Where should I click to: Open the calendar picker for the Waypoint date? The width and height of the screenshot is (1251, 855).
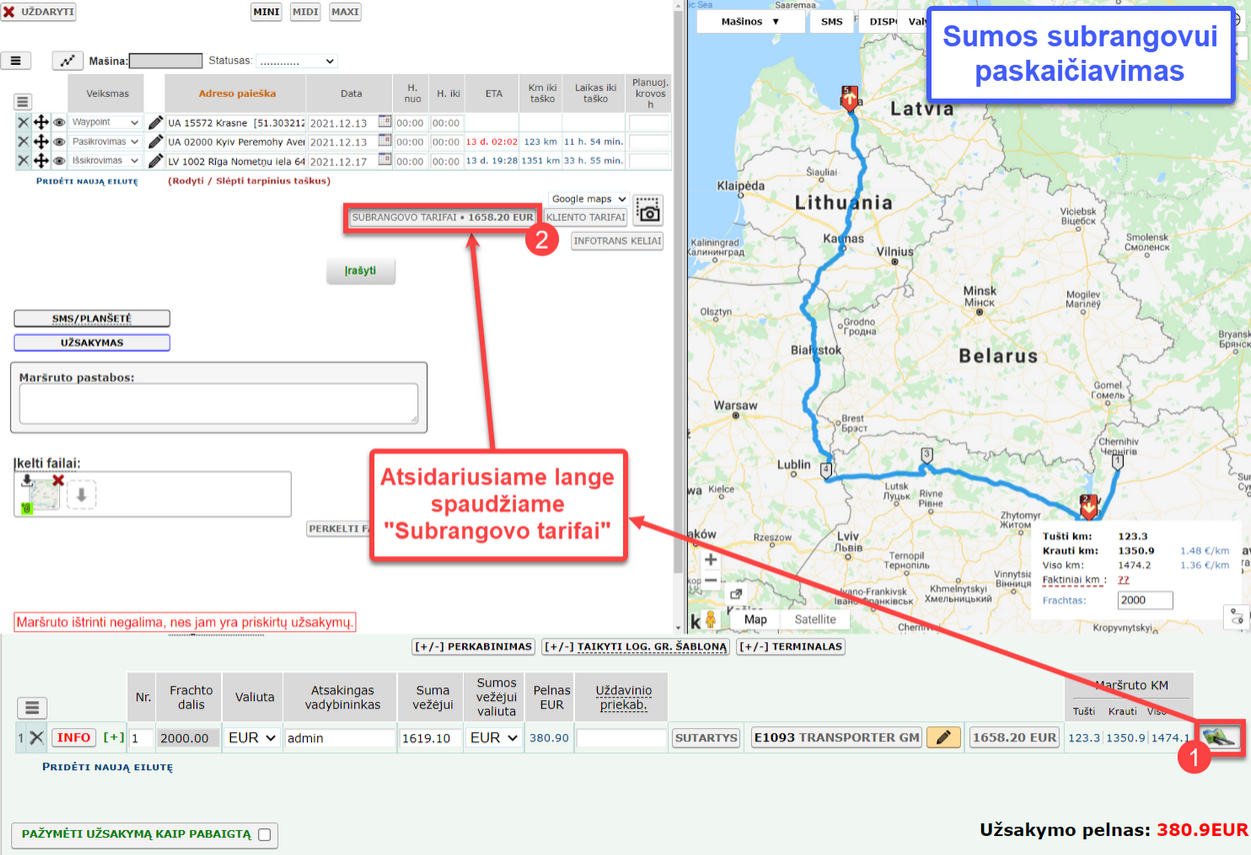point(385,122)
